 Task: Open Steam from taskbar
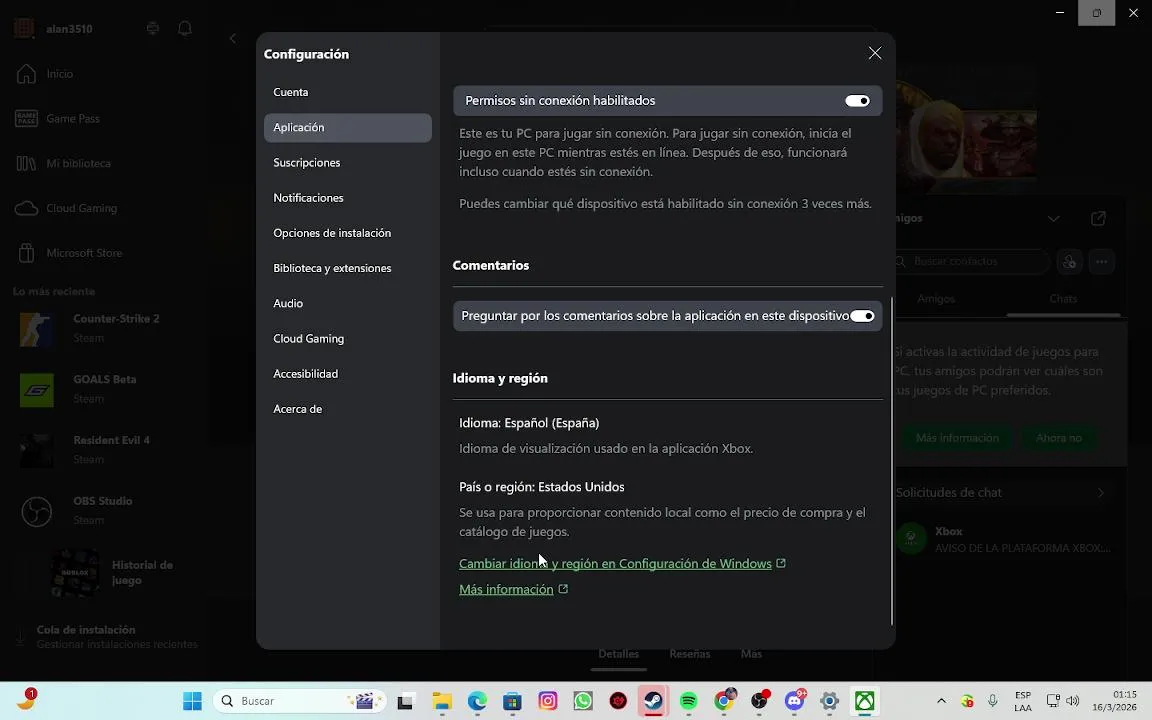click(x=653, y=701)
